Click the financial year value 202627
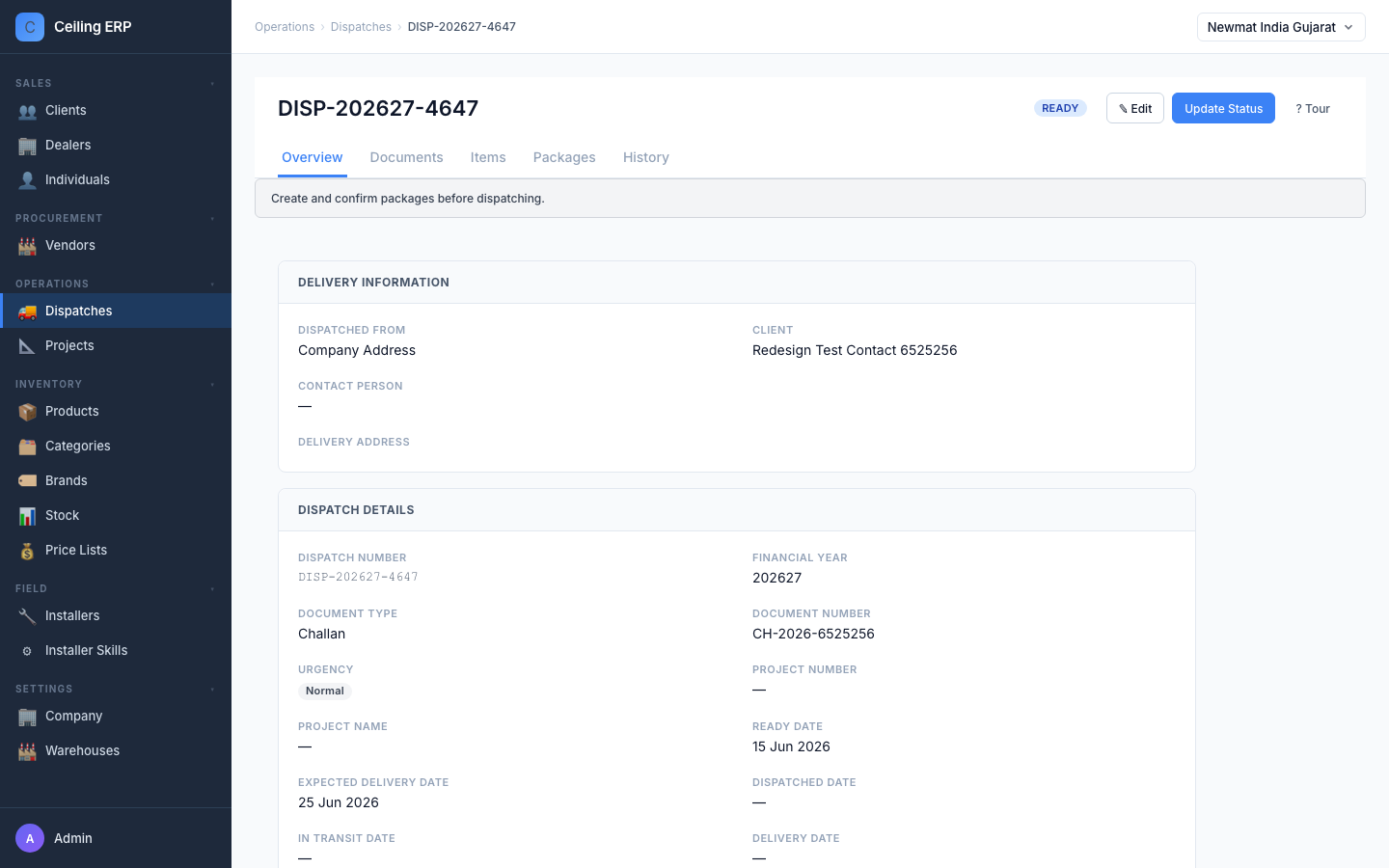The width and height of the screenshot is (1389, 868). click(x=776, y=578)
